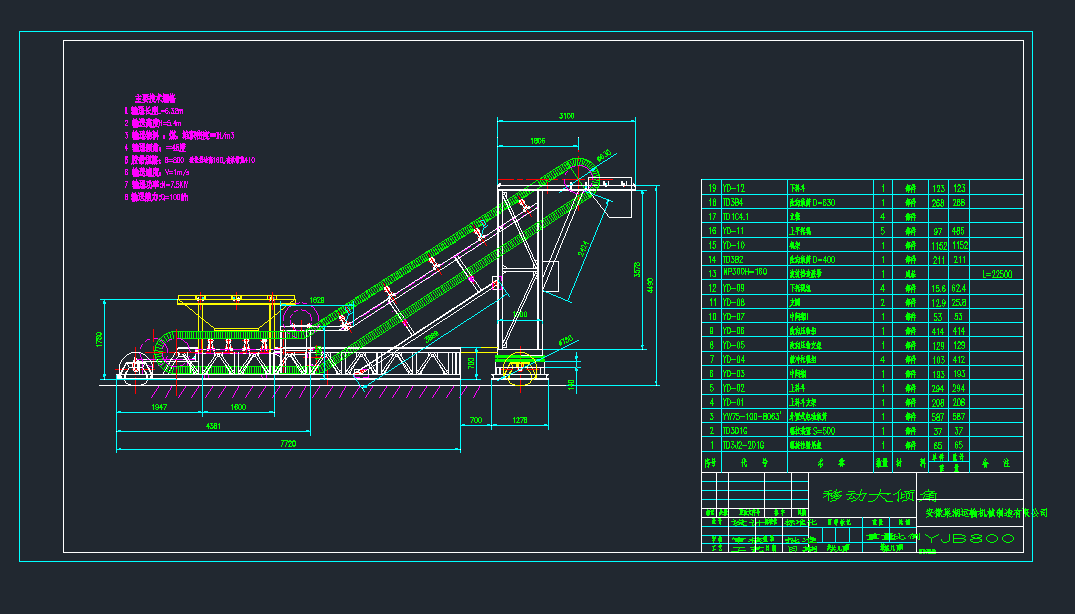
Task: Click the magenta technical parameters heading
Action: point(155,98)
